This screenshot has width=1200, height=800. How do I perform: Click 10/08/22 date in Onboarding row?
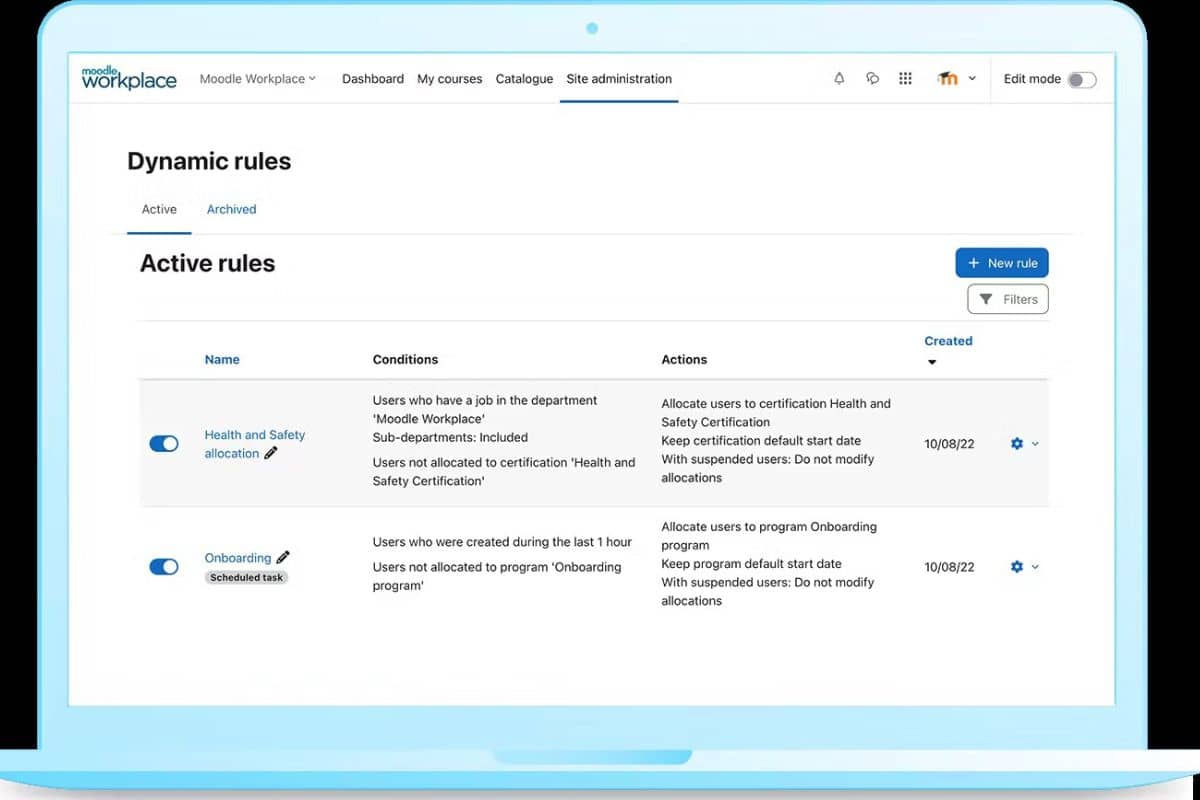tap(949, 566)
